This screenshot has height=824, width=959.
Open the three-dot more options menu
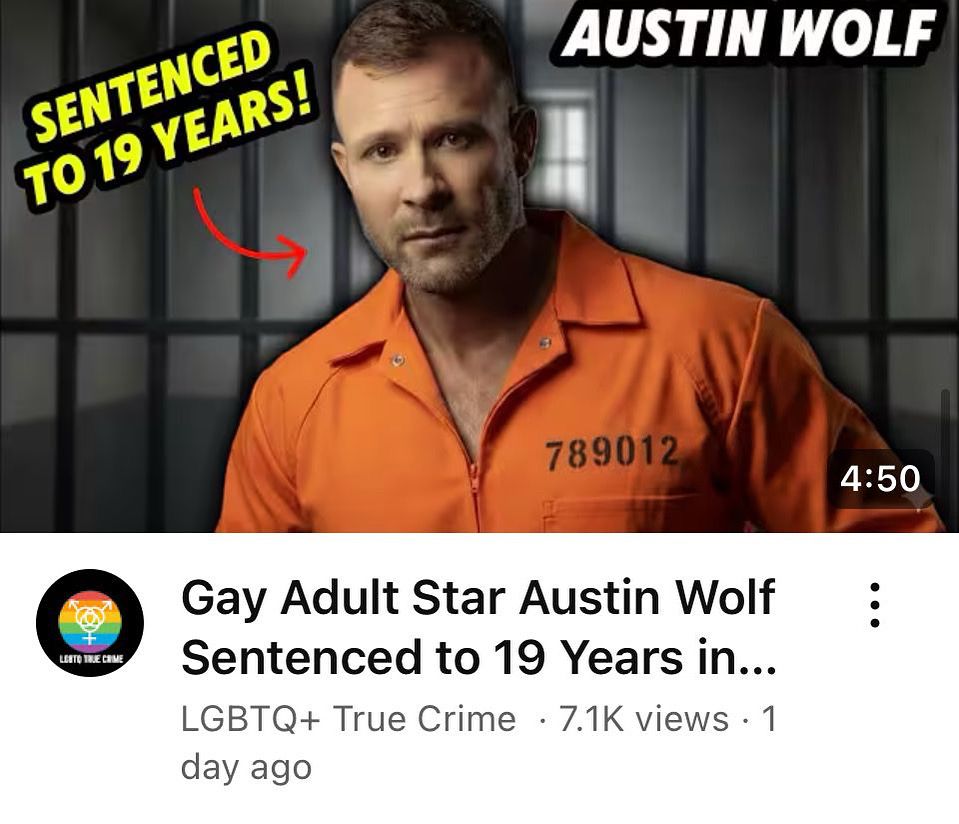click(x=875, y=605)
